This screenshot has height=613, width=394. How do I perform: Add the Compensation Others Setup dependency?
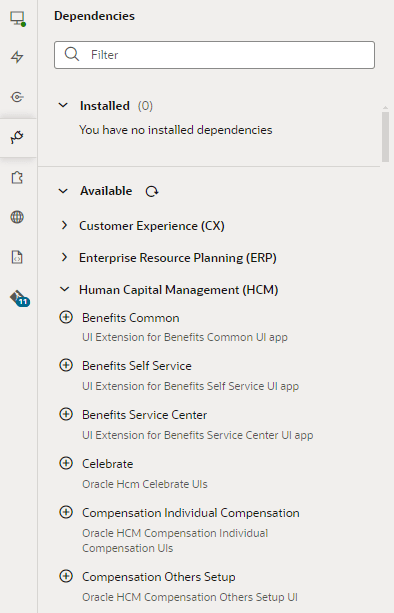coord(66,576)
